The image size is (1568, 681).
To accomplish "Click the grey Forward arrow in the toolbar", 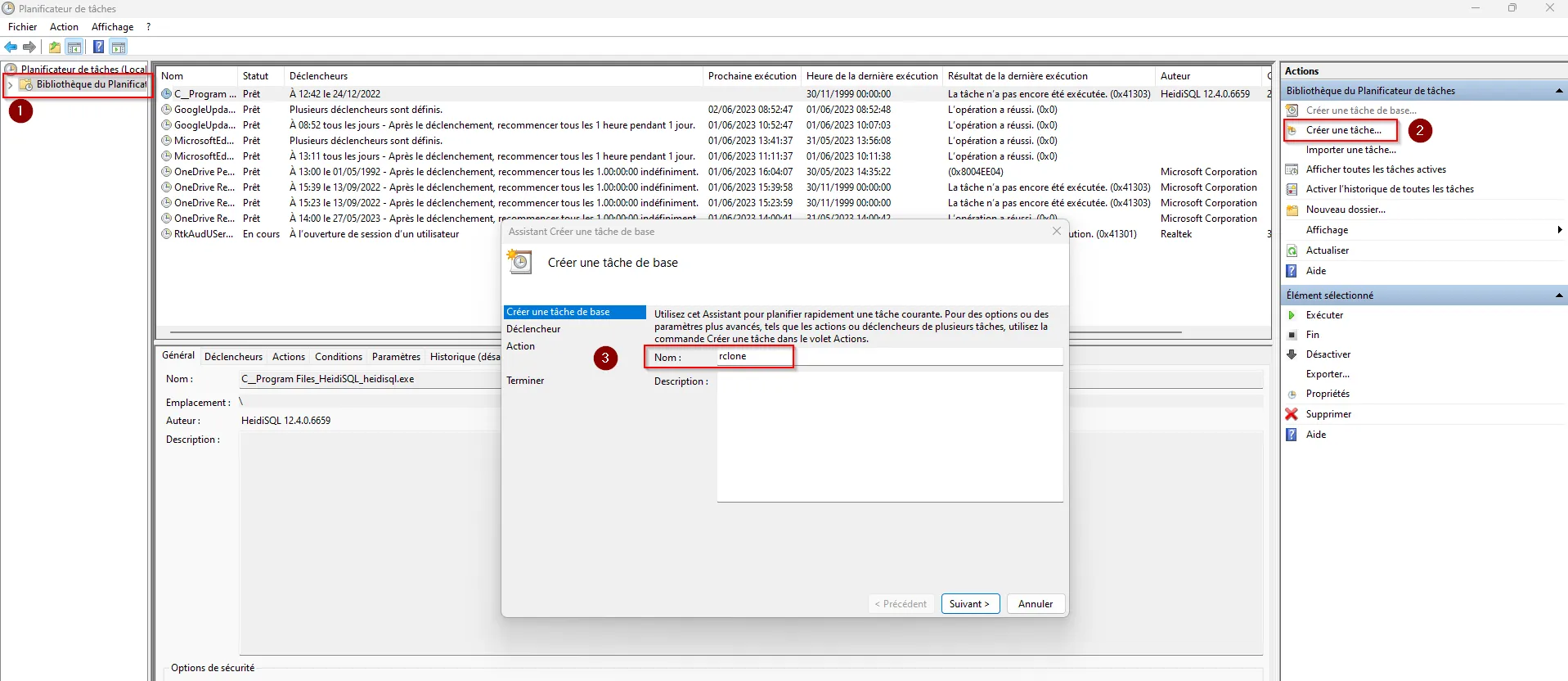I will [29, 47].
